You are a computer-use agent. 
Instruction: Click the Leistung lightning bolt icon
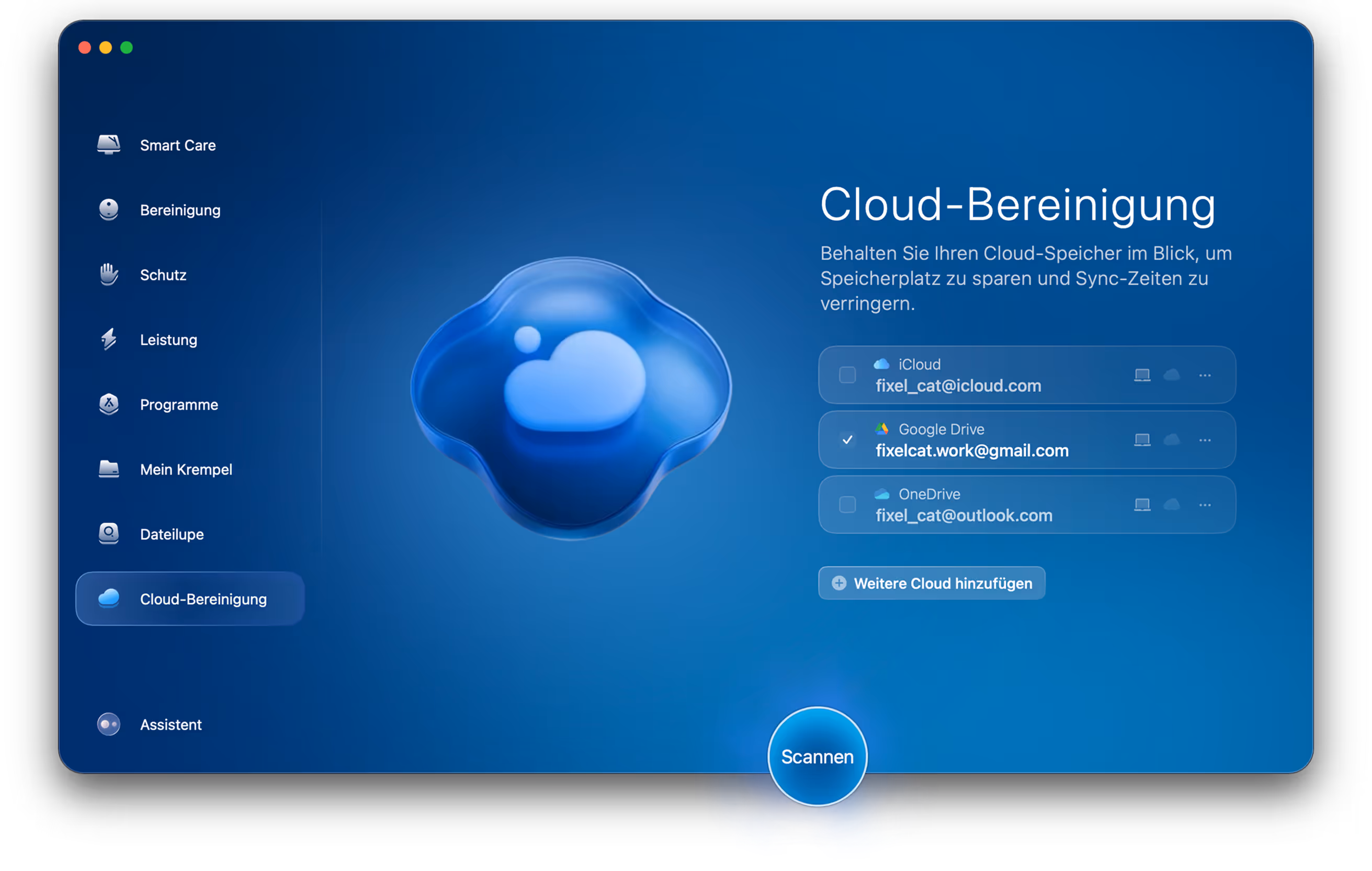coord(108,340)
